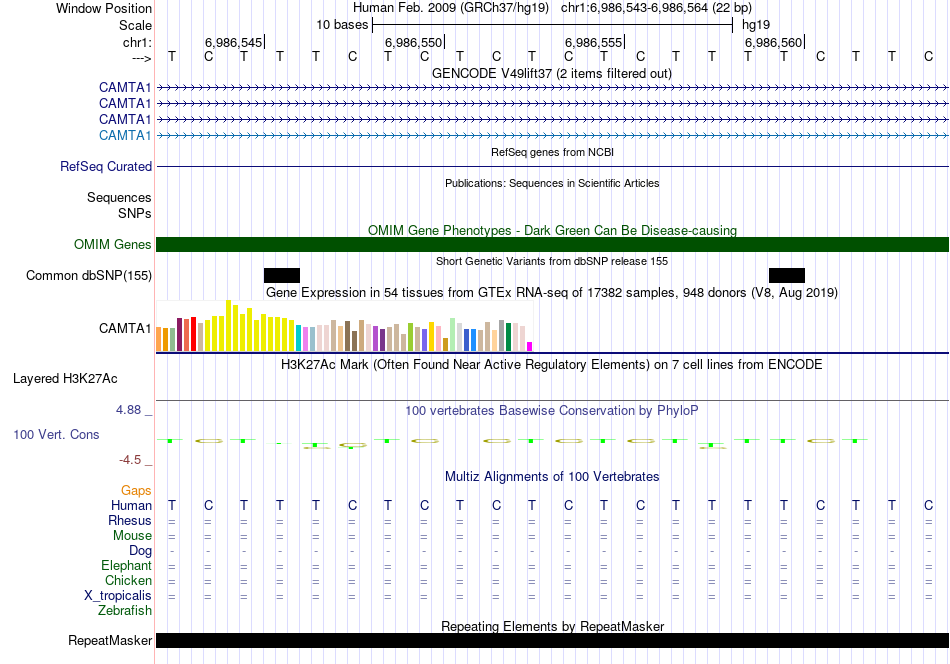Click the 4.88 conservation maximum value

[128, 410]
